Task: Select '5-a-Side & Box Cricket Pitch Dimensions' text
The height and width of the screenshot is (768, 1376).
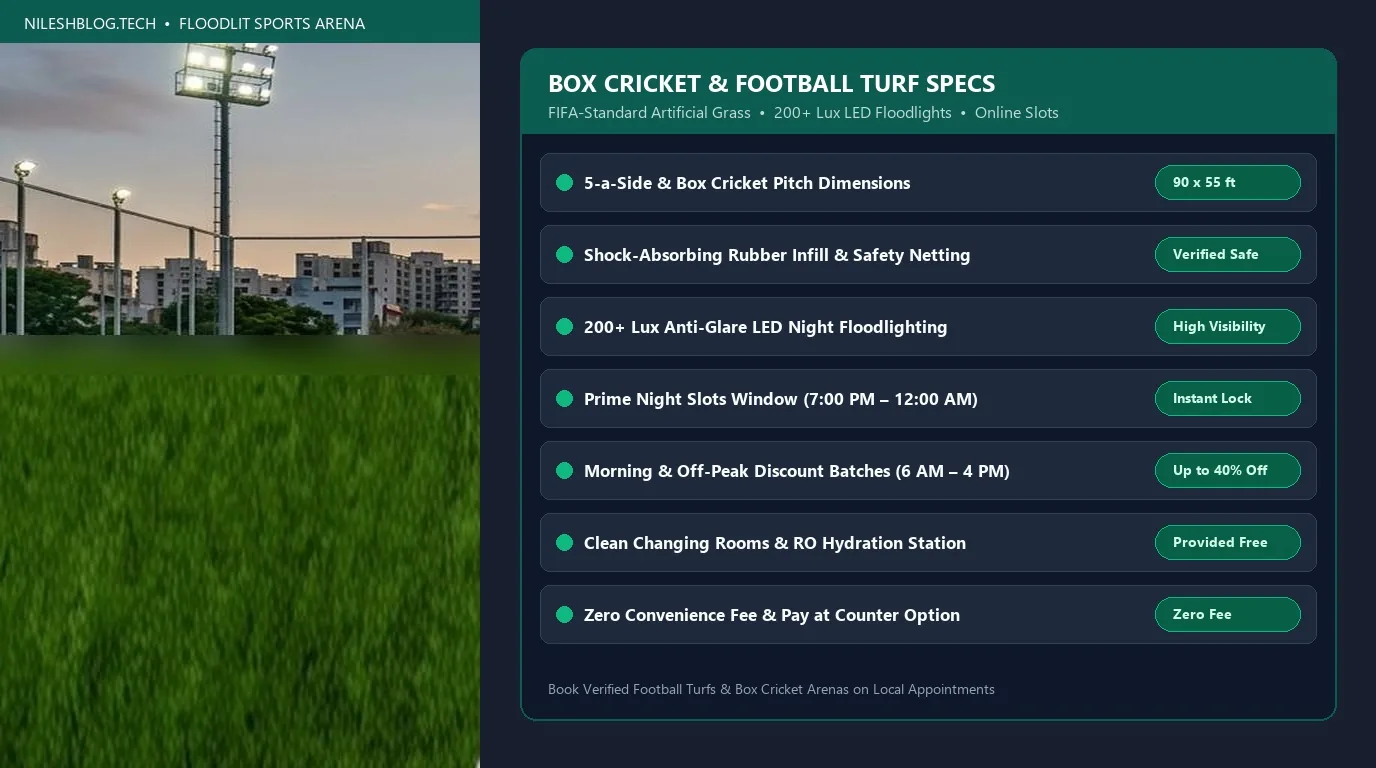Action: [747, 183]
